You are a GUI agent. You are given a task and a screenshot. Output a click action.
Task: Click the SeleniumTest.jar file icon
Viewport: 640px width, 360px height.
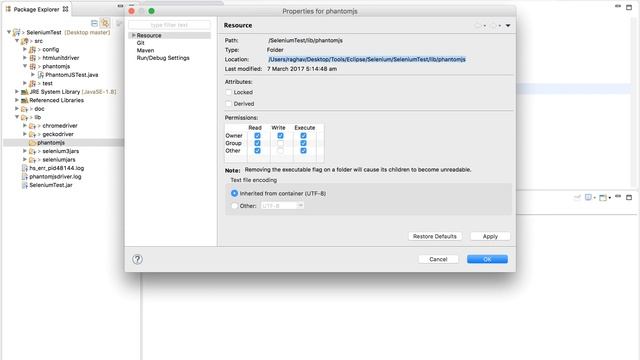click(x=24, y=185)
